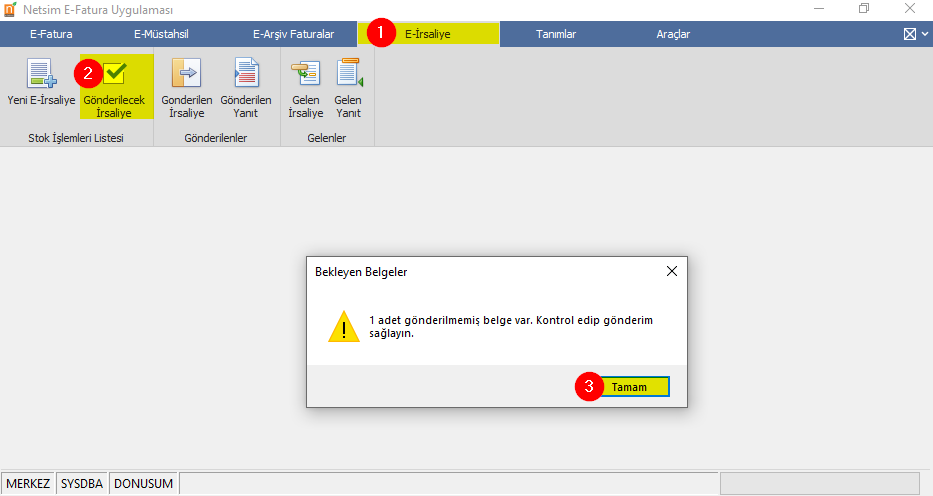Click DONUSUM in the status bar
Viewport: 933px width, 496px height.
click(143, 484)
